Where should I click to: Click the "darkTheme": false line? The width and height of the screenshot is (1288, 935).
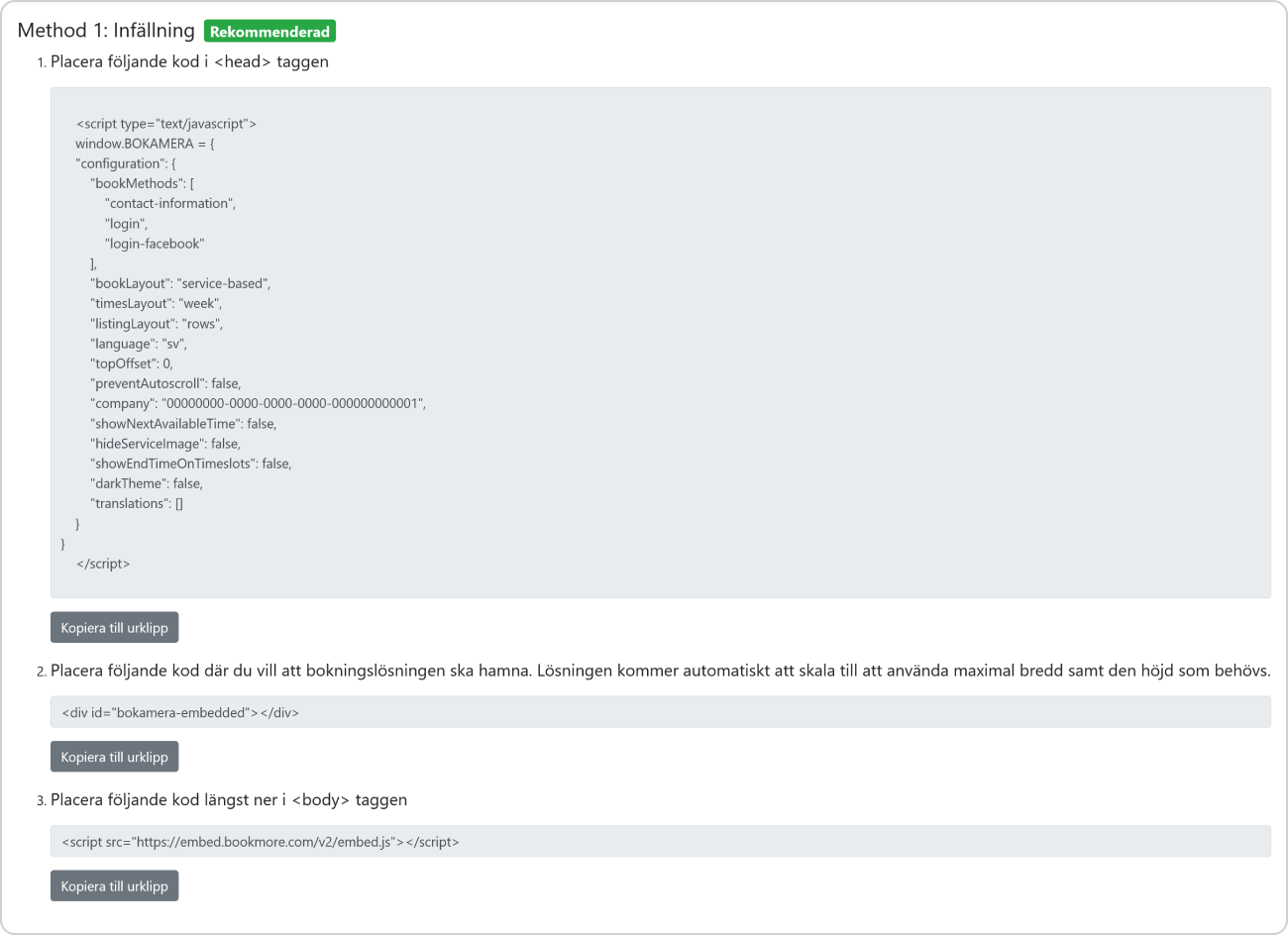[x=147, y=483]
